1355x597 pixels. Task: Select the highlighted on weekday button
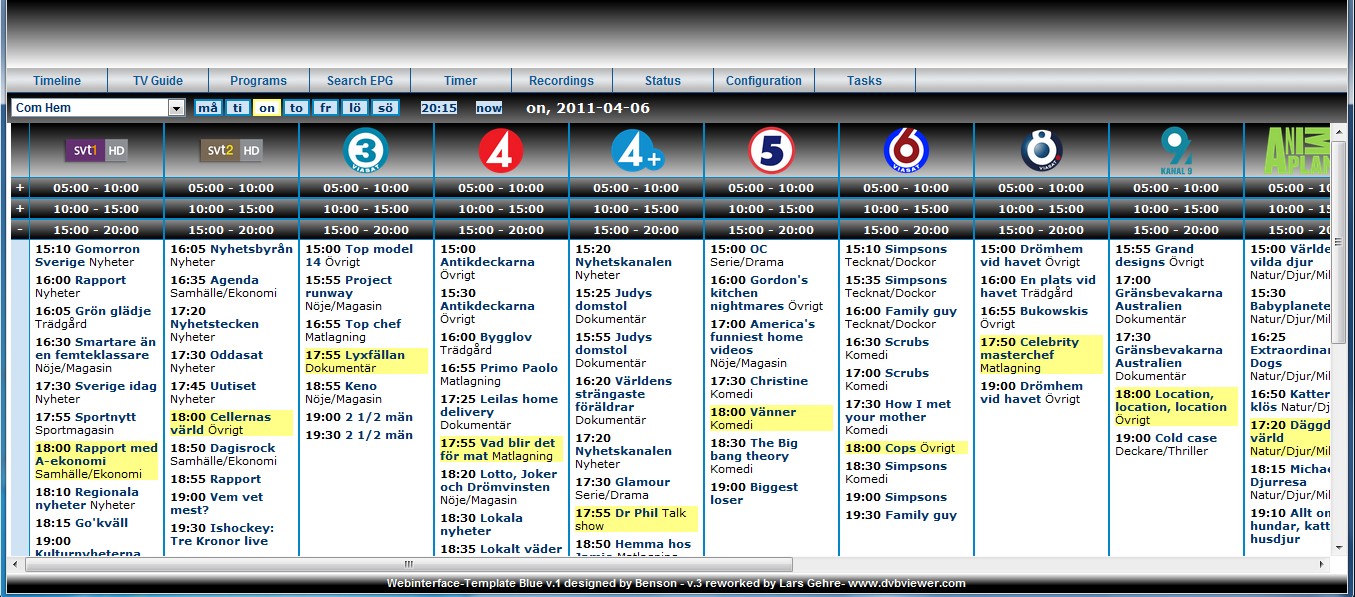click(x=267, y=108)
